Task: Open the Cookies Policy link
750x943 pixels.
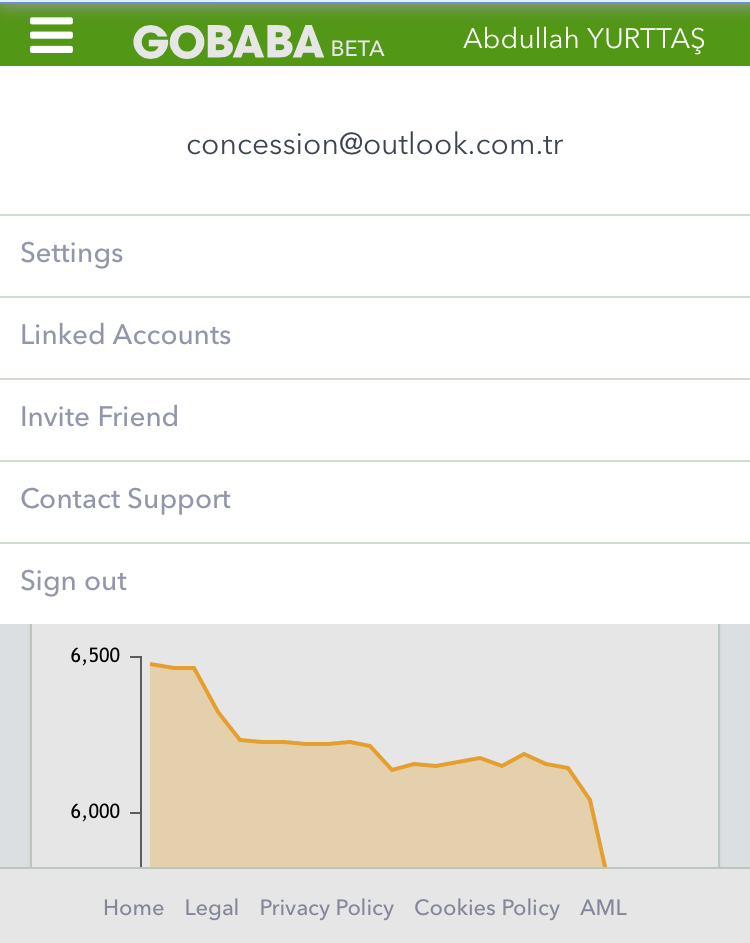Action: [487, 908]
